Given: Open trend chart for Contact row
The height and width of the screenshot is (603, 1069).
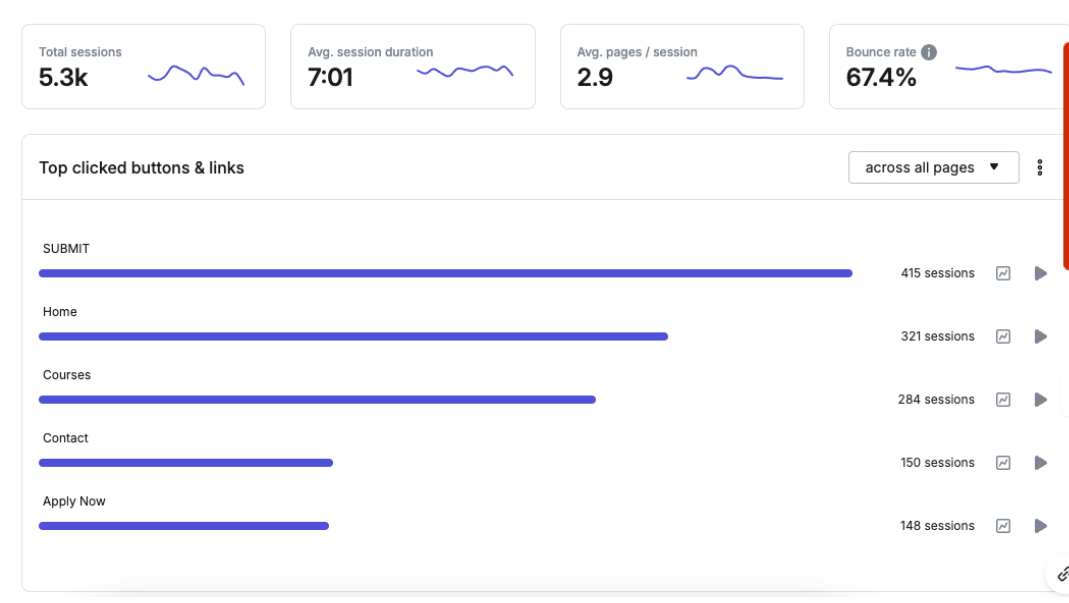Looking at the screenshot, I should pyautogui.click(x=1003, y=462).
